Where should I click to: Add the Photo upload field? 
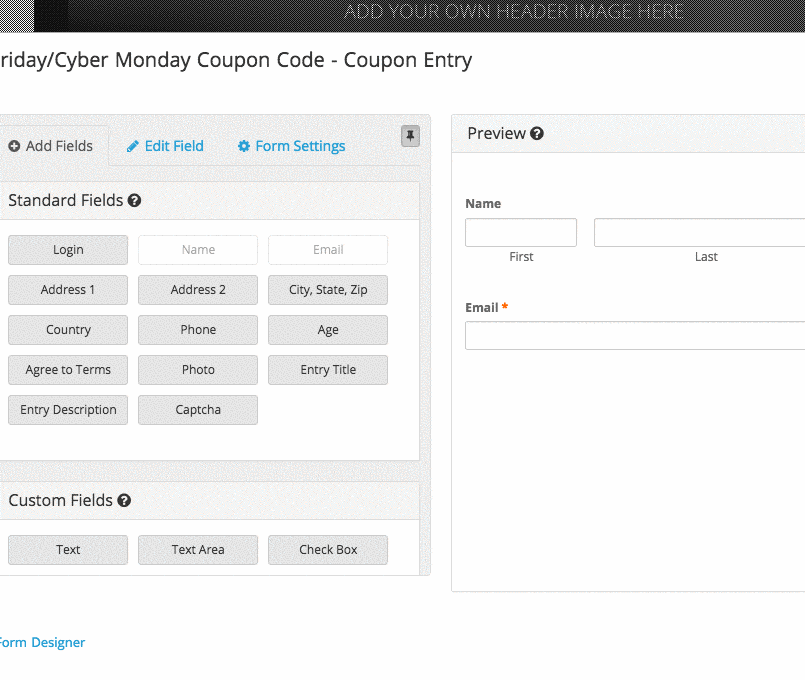pyautogui.click(x=198, y=370)
